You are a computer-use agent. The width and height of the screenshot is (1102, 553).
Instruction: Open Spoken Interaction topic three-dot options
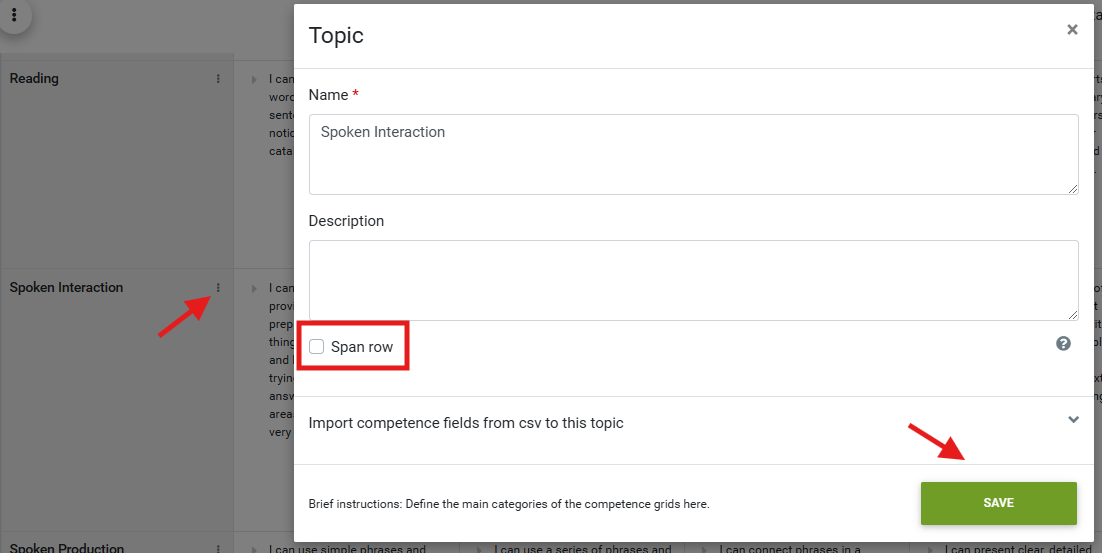(x=218, y=287)
